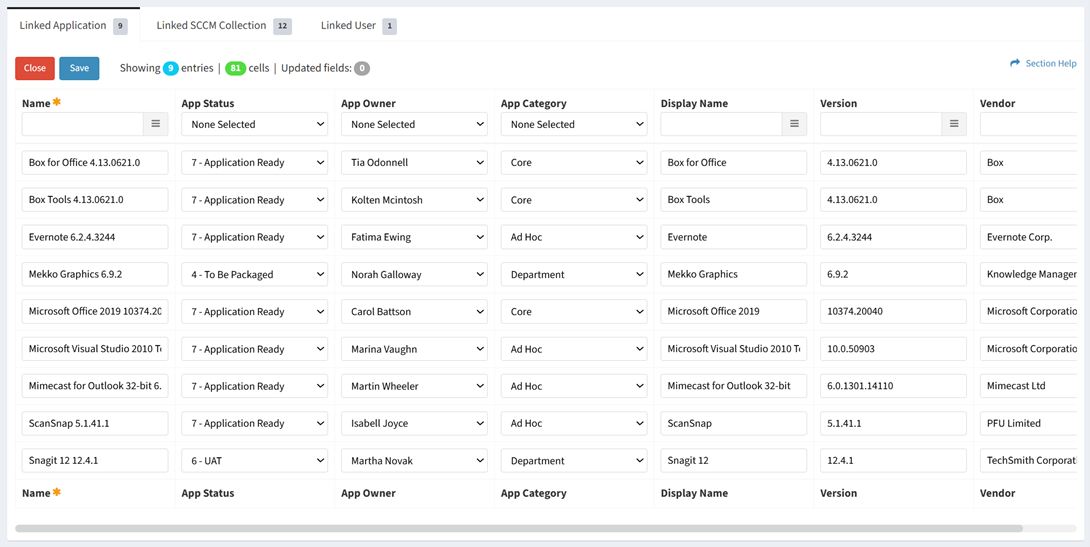
Task: Click the Linked User count badge
Action: tap(389, 26)
